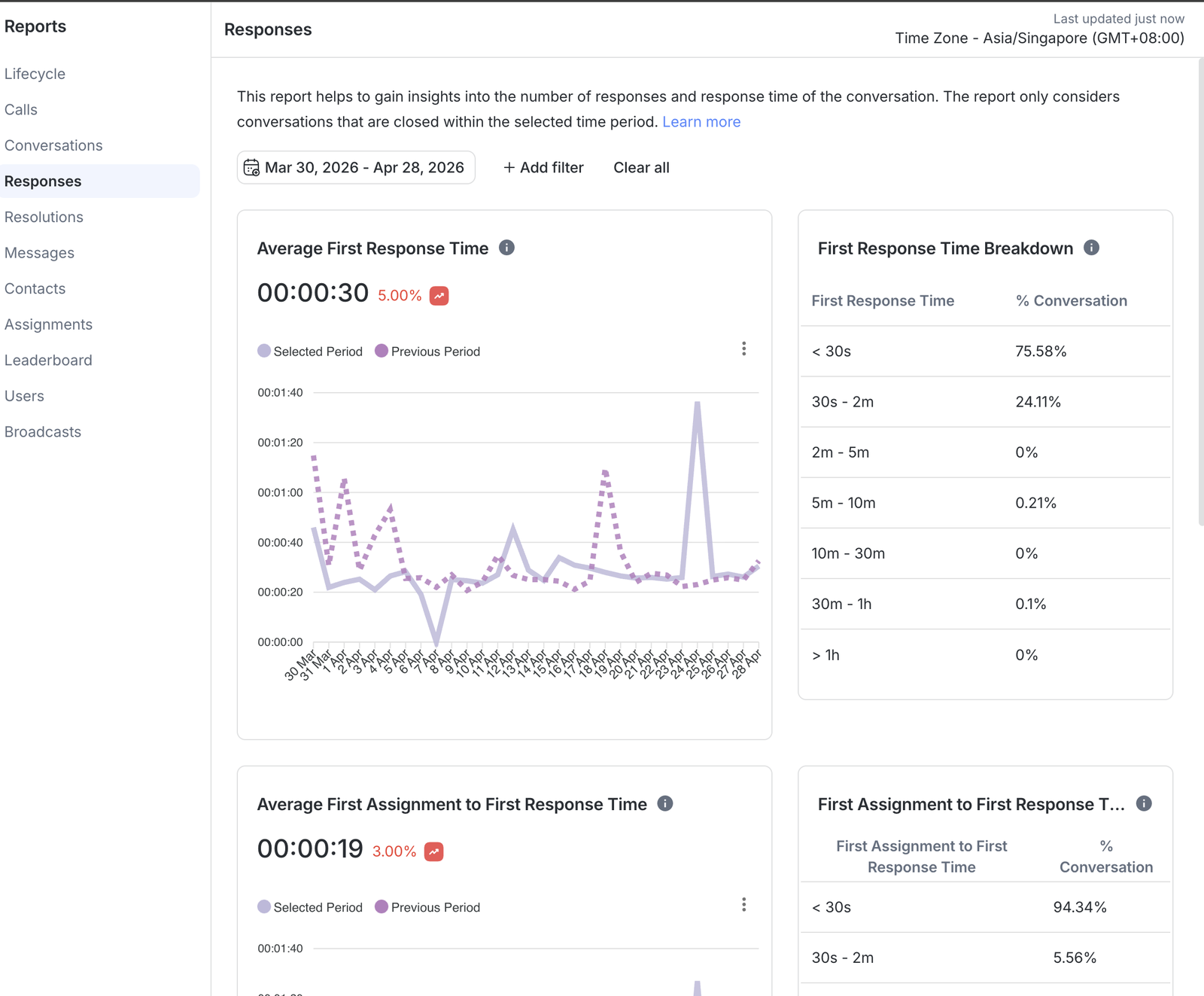Open the Messages report

pyautogui.click(x=39, y=253)
